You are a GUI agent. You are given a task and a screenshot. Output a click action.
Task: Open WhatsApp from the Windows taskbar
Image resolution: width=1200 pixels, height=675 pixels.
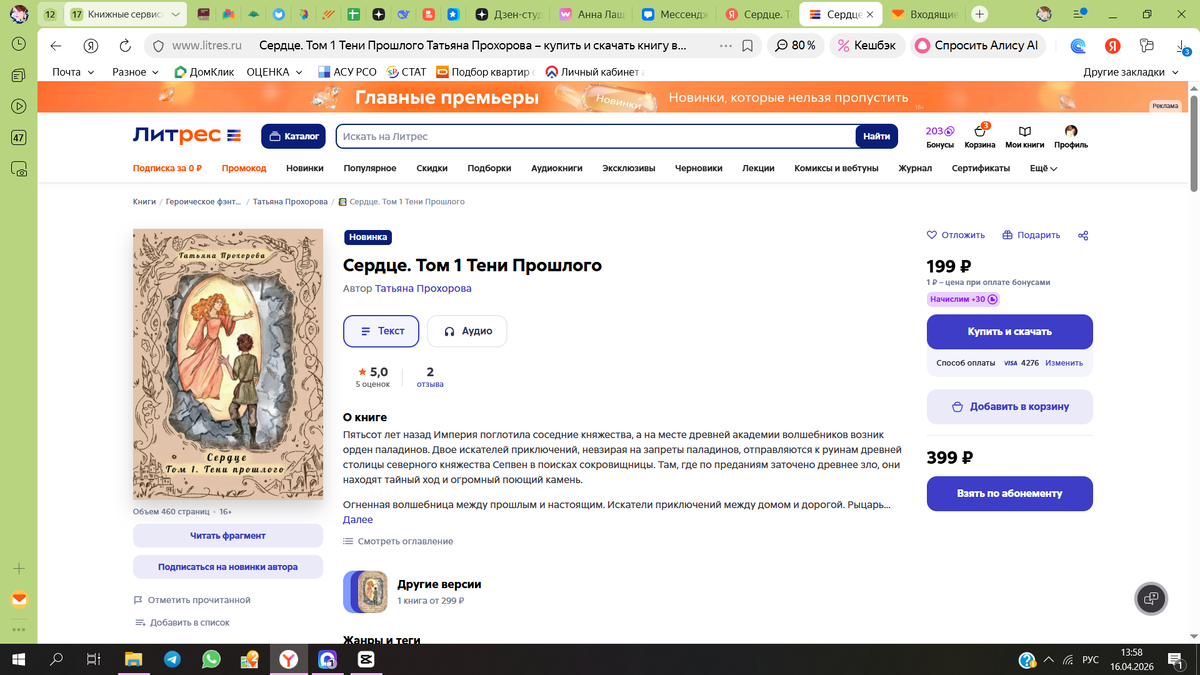click(211, 660)
